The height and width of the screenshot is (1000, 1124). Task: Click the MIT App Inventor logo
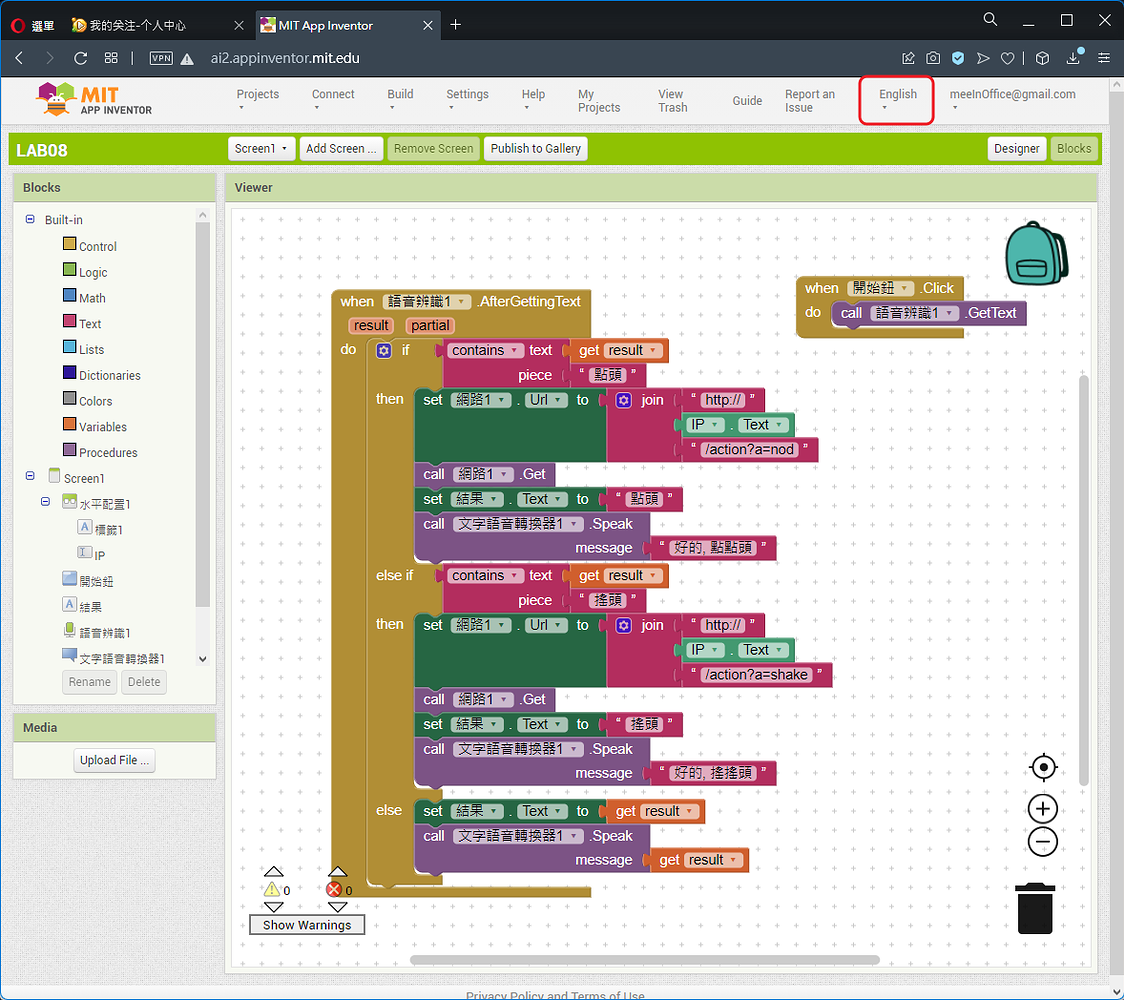pyautogui.click(x=93, y=99)
